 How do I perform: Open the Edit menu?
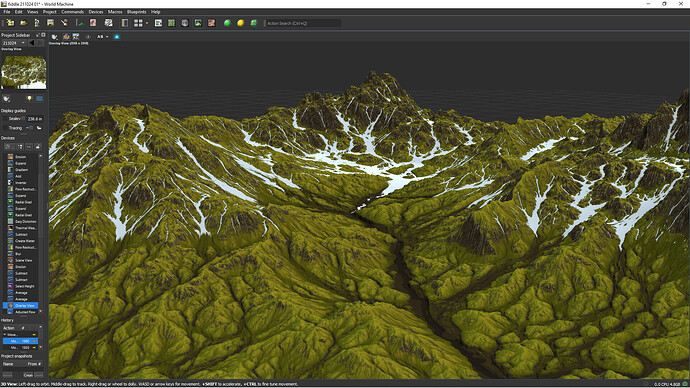pos(18,12)
